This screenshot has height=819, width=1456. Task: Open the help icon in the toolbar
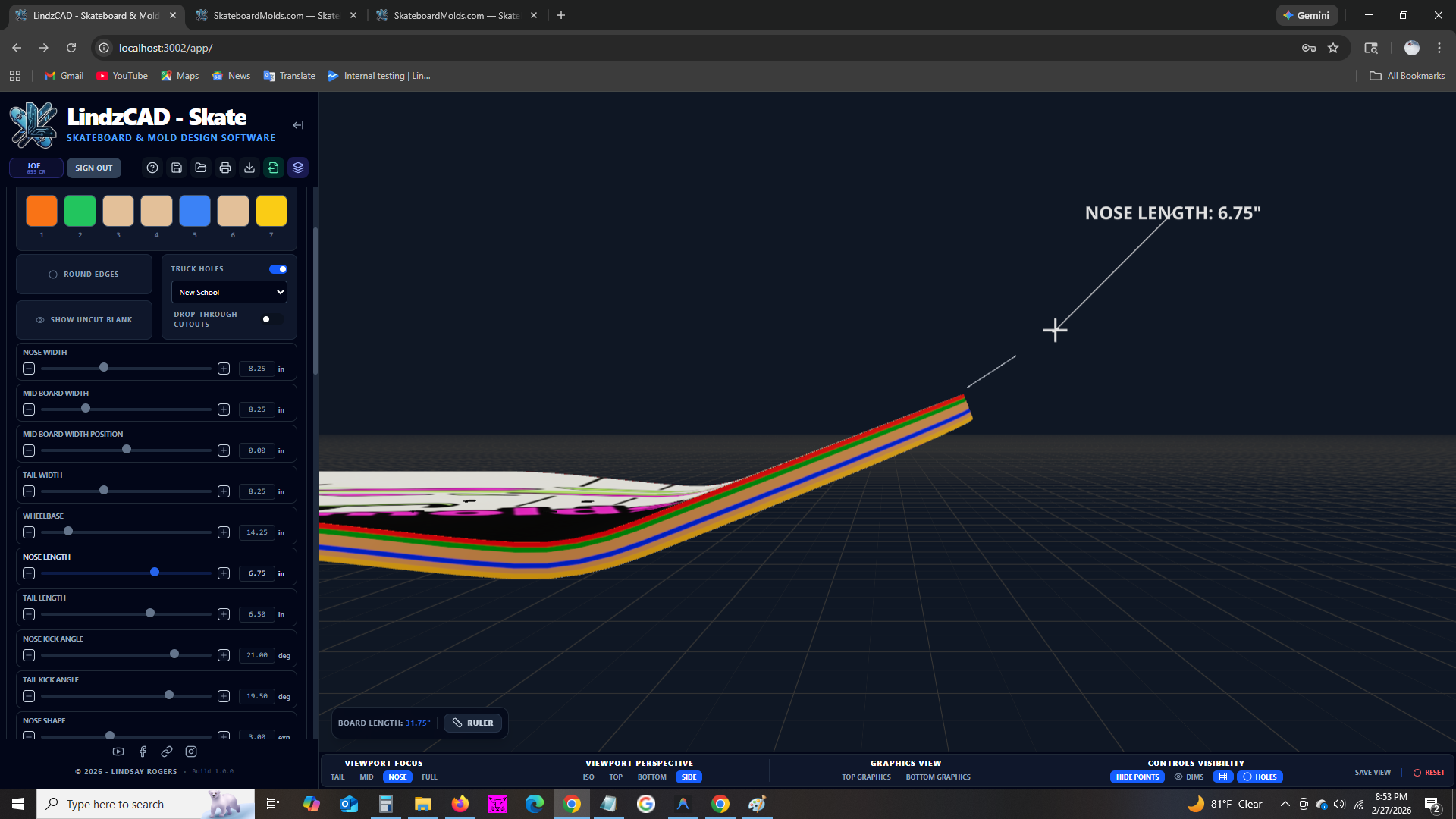pyautogui.click(x=152, y=168)
